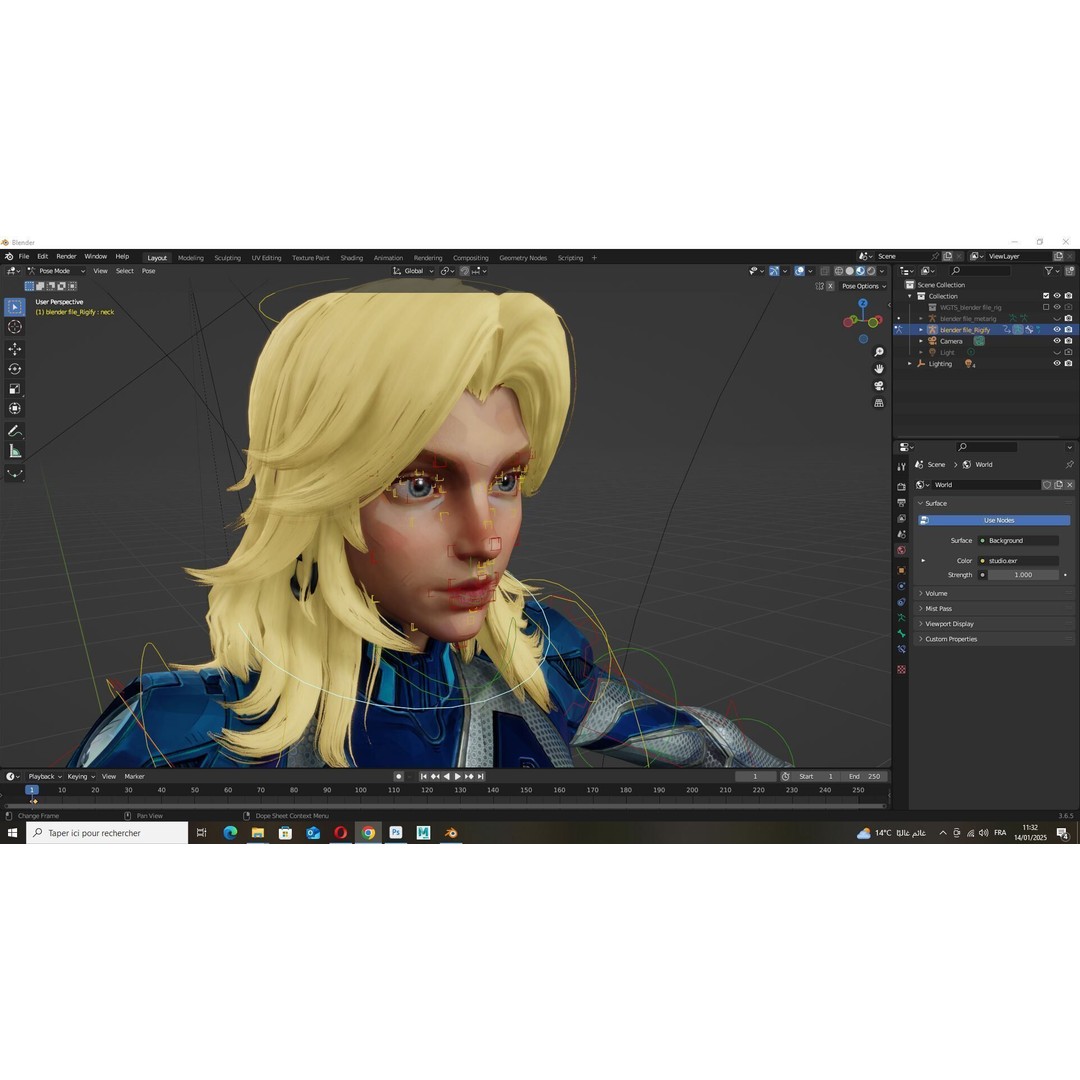Viewport: 1080px width, 1080px height.
Task: Click the viewport pan hand gizmo
Action: pos(879,368)
